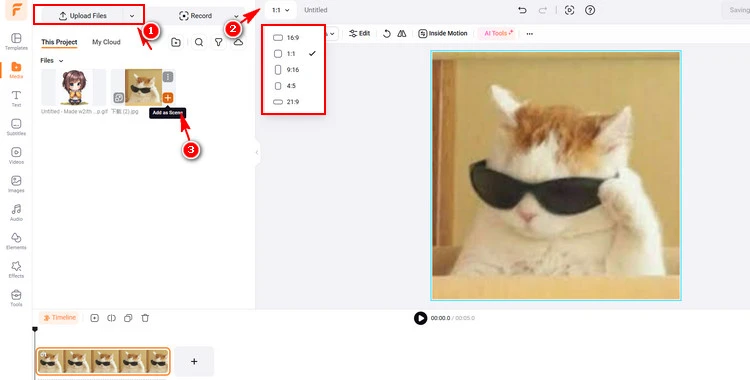750x380 pixels.
Task: Open the help question mark icon
Action: [590, 10]
